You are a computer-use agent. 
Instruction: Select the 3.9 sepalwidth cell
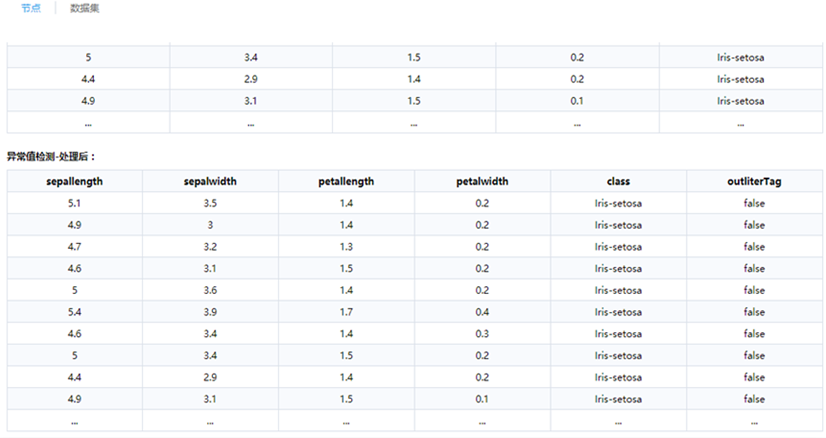pyautogui.click(x=210, y=312)
